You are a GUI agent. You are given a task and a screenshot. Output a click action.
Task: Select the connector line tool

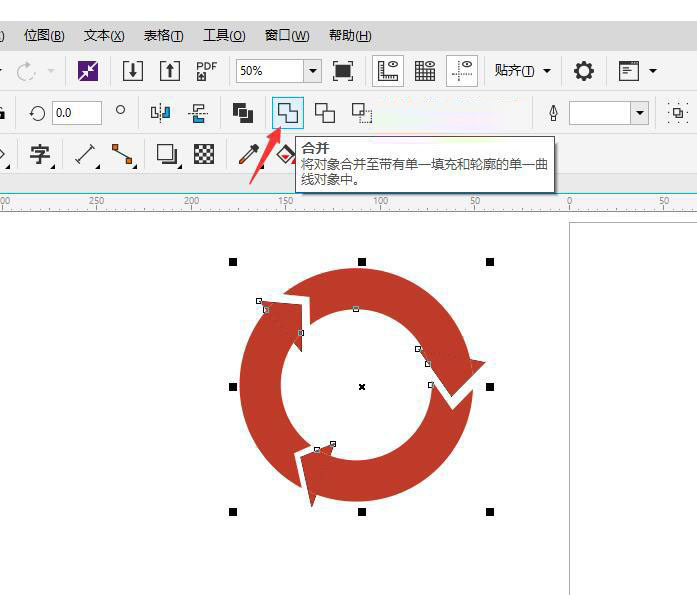tap(122, 155)
